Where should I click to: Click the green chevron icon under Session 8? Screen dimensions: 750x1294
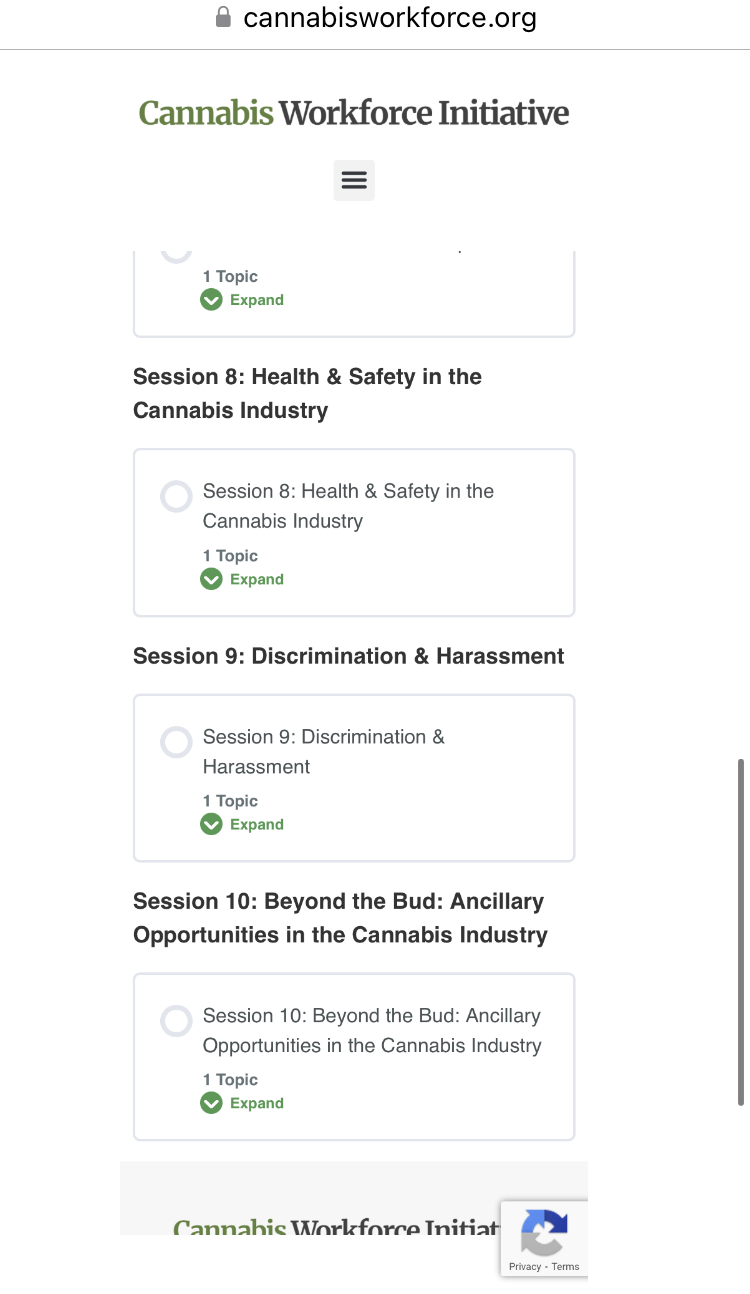tap(211, 579)
